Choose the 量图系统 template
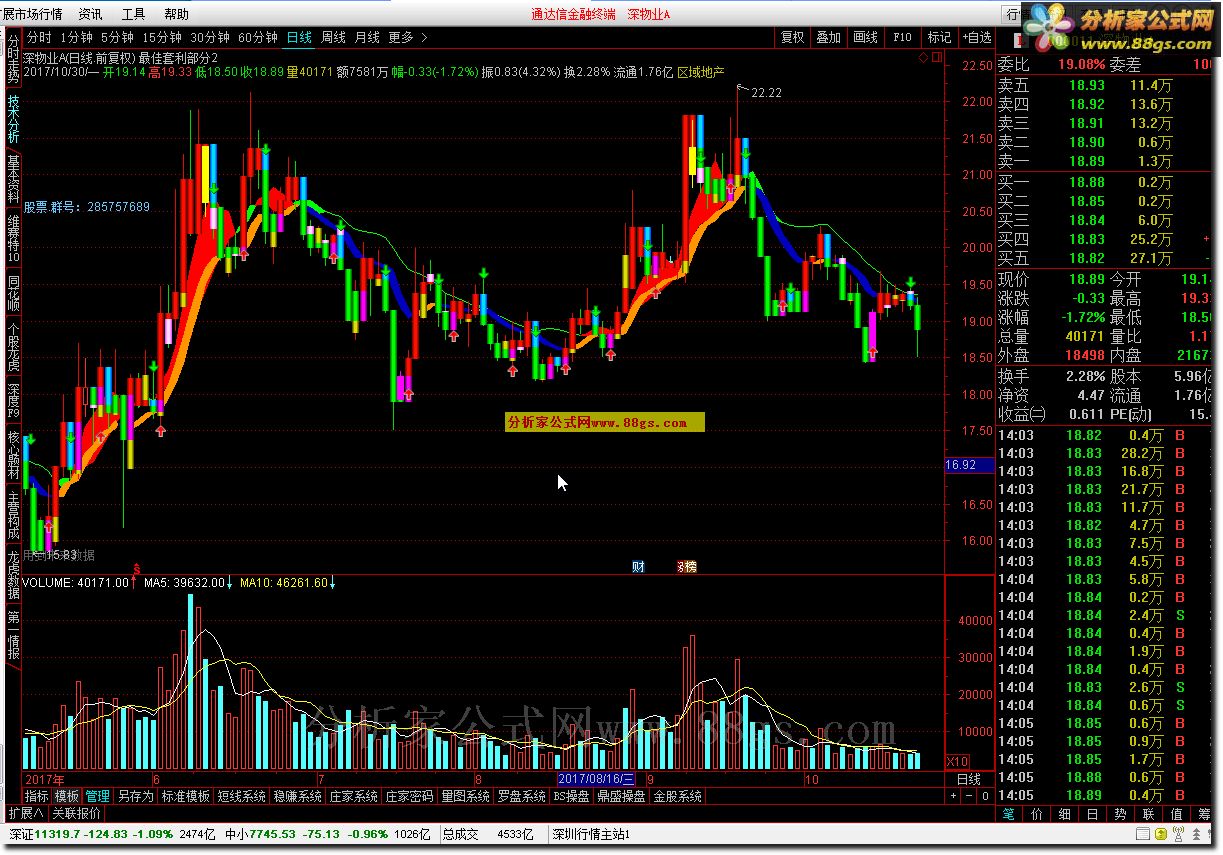Screen dimensions: 1223x855 pyautogui.click(x=465, y=797)
